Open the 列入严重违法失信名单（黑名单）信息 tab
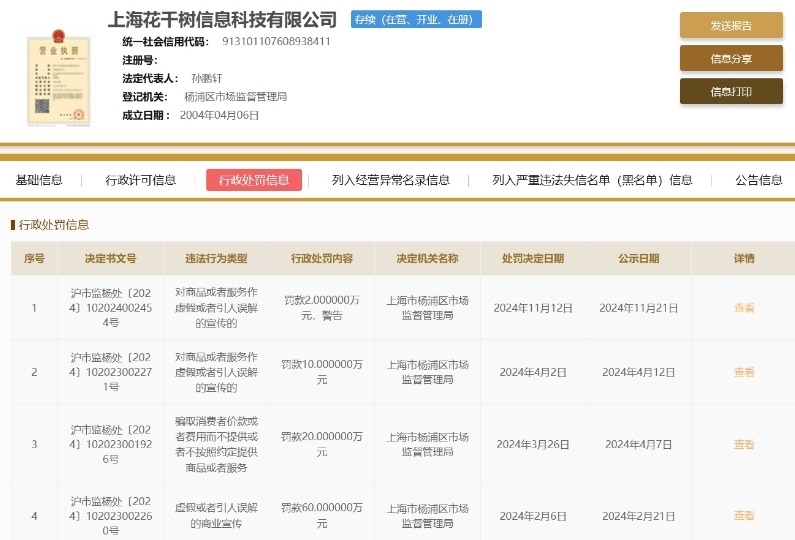 click(592, 180)
